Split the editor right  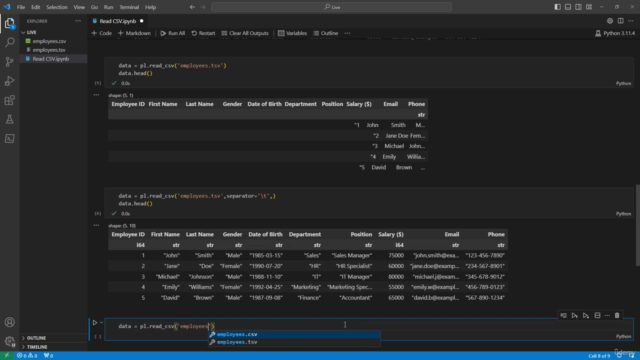[620, 21]
